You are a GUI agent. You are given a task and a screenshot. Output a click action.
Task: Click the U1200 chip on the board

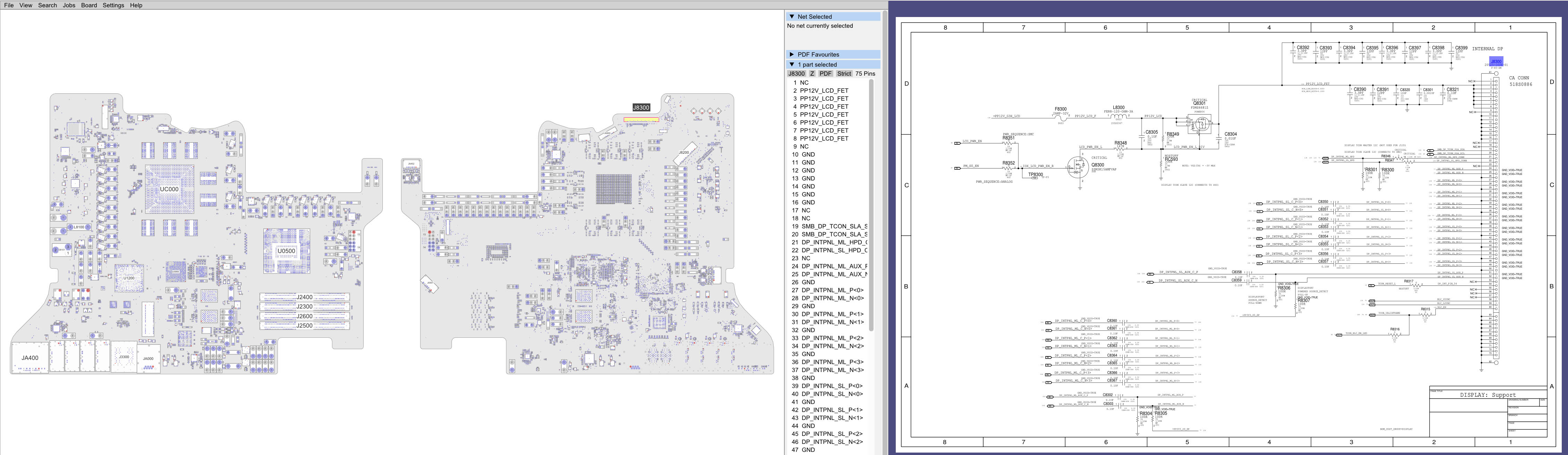[x=129, y=278]
